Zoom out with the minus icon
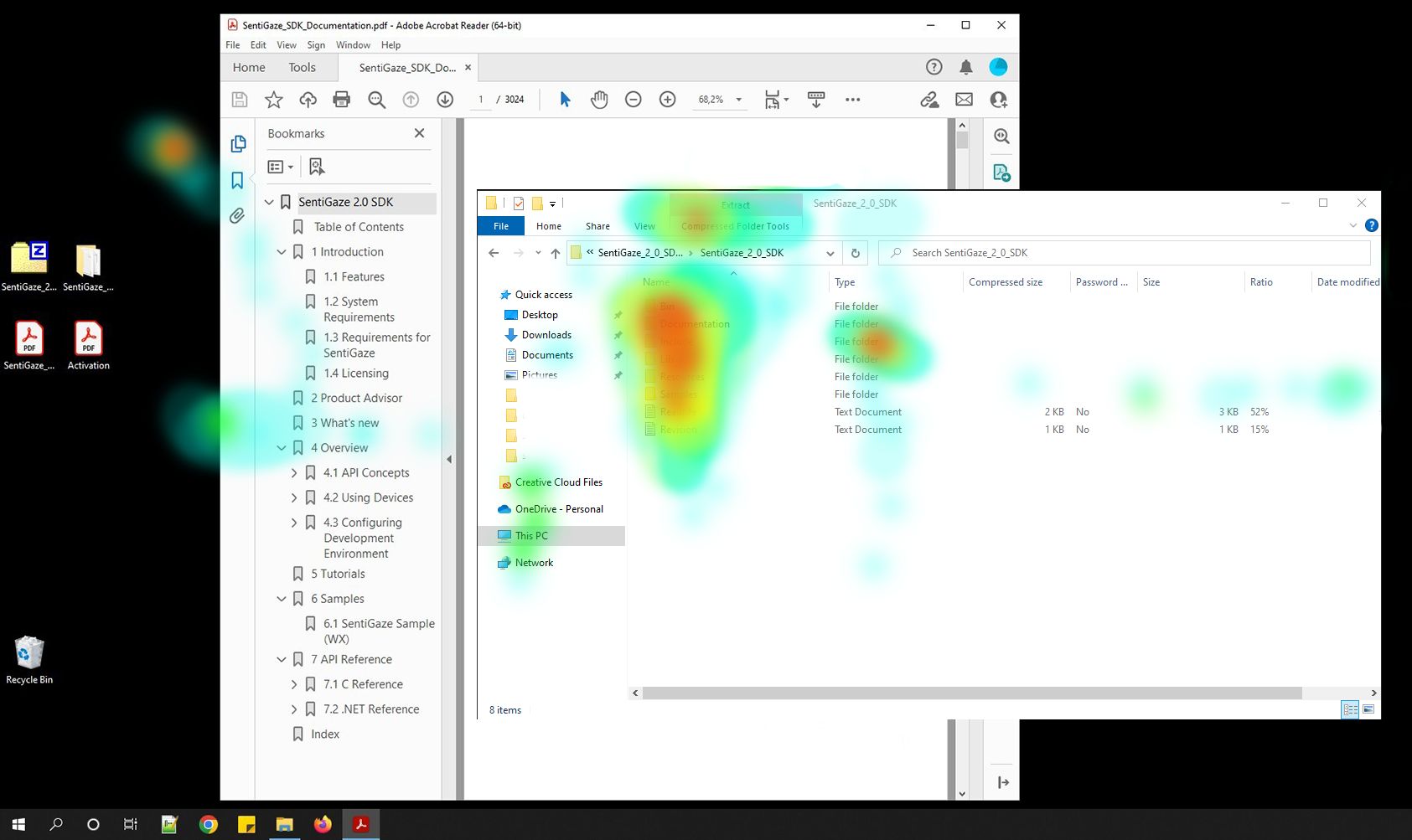This screenshot has height=840, width=1412. [634, 100]
